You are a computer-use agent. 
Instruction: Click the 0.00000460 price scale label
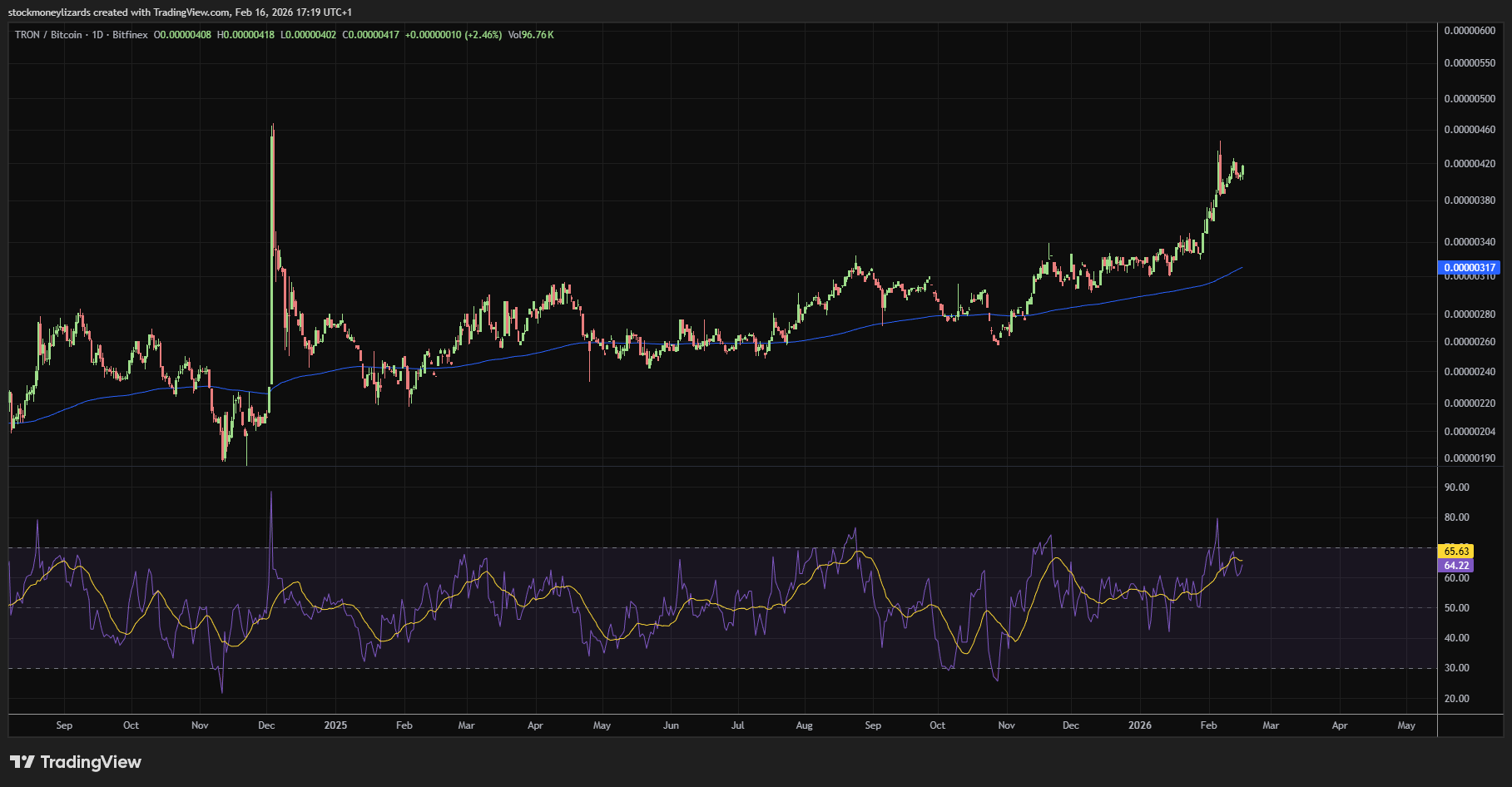coord(1469,130)
